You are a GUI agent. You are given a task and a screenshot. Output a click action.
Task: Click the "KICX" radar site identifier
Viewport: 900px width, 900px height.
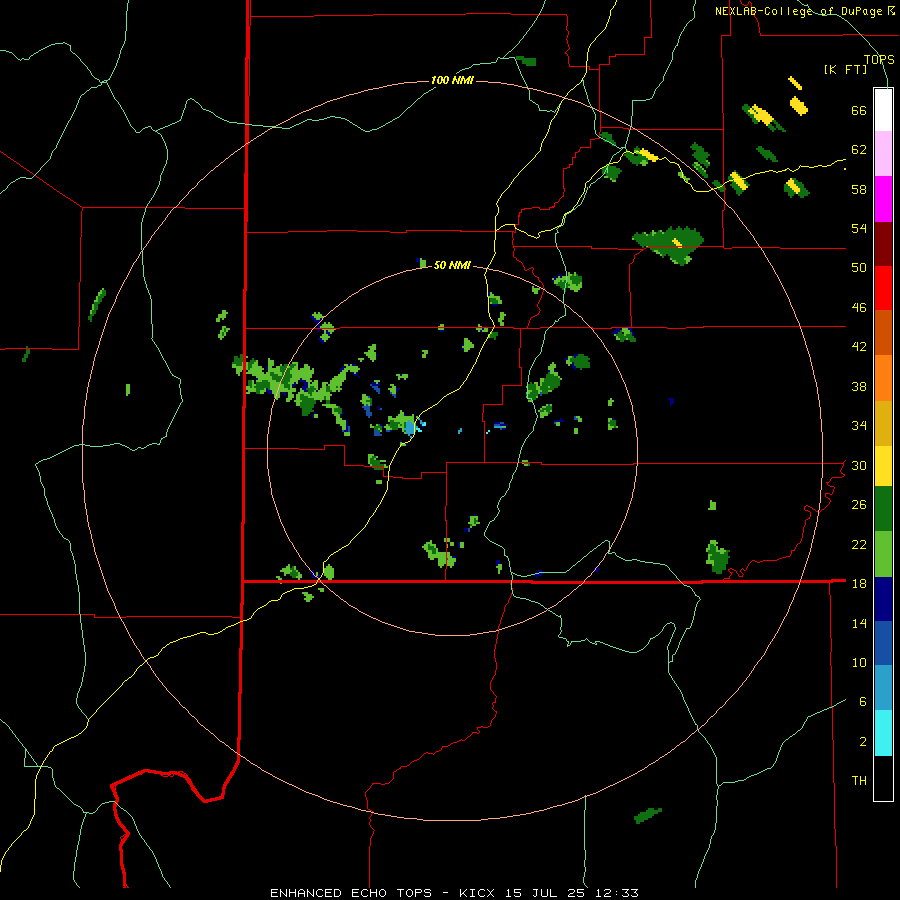pos(479,893)
